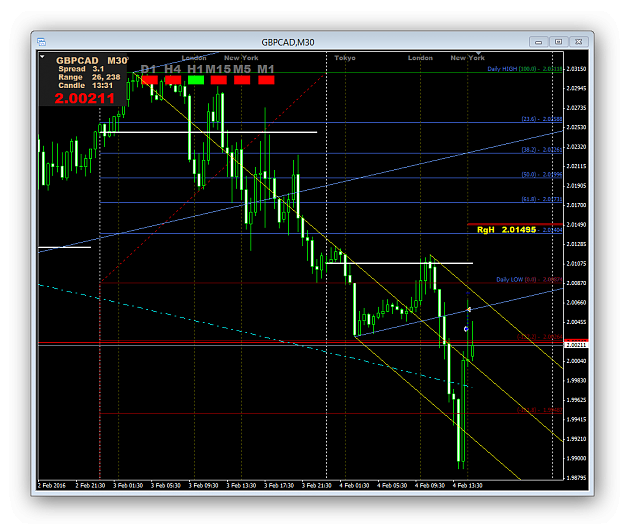The height and width of the screenshot is (527, 625).
Task: Click the red trend box under M5
Action: point(242,80)
